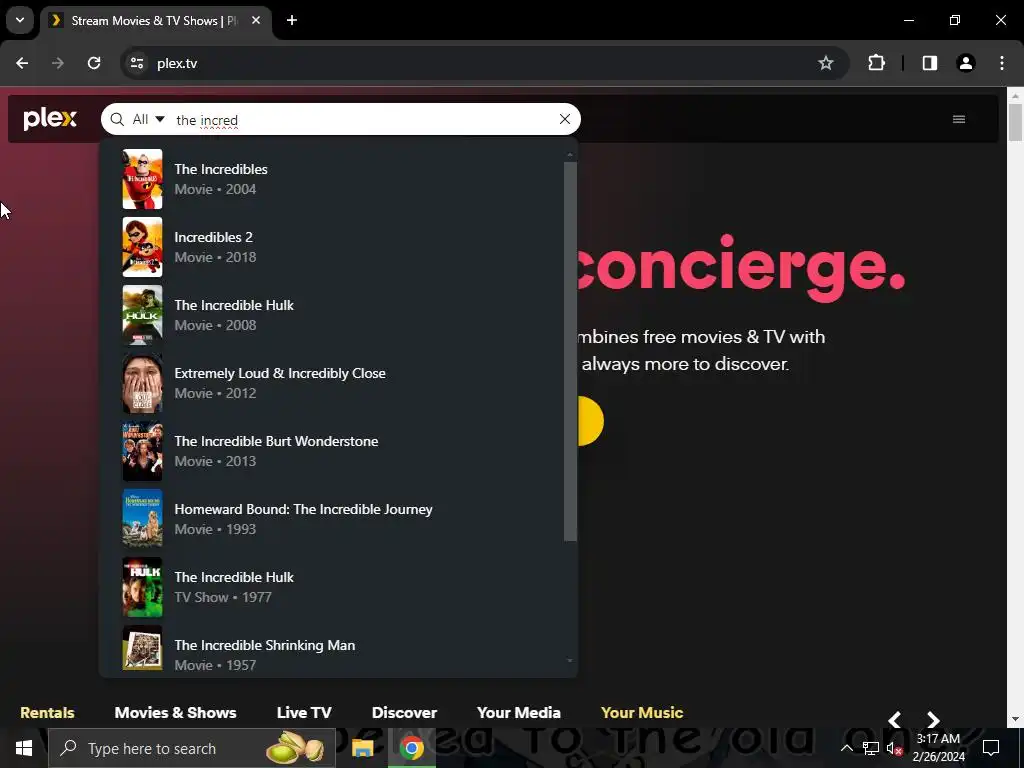
Task: Click Chrome icon on taskbar
Action: 411,748
